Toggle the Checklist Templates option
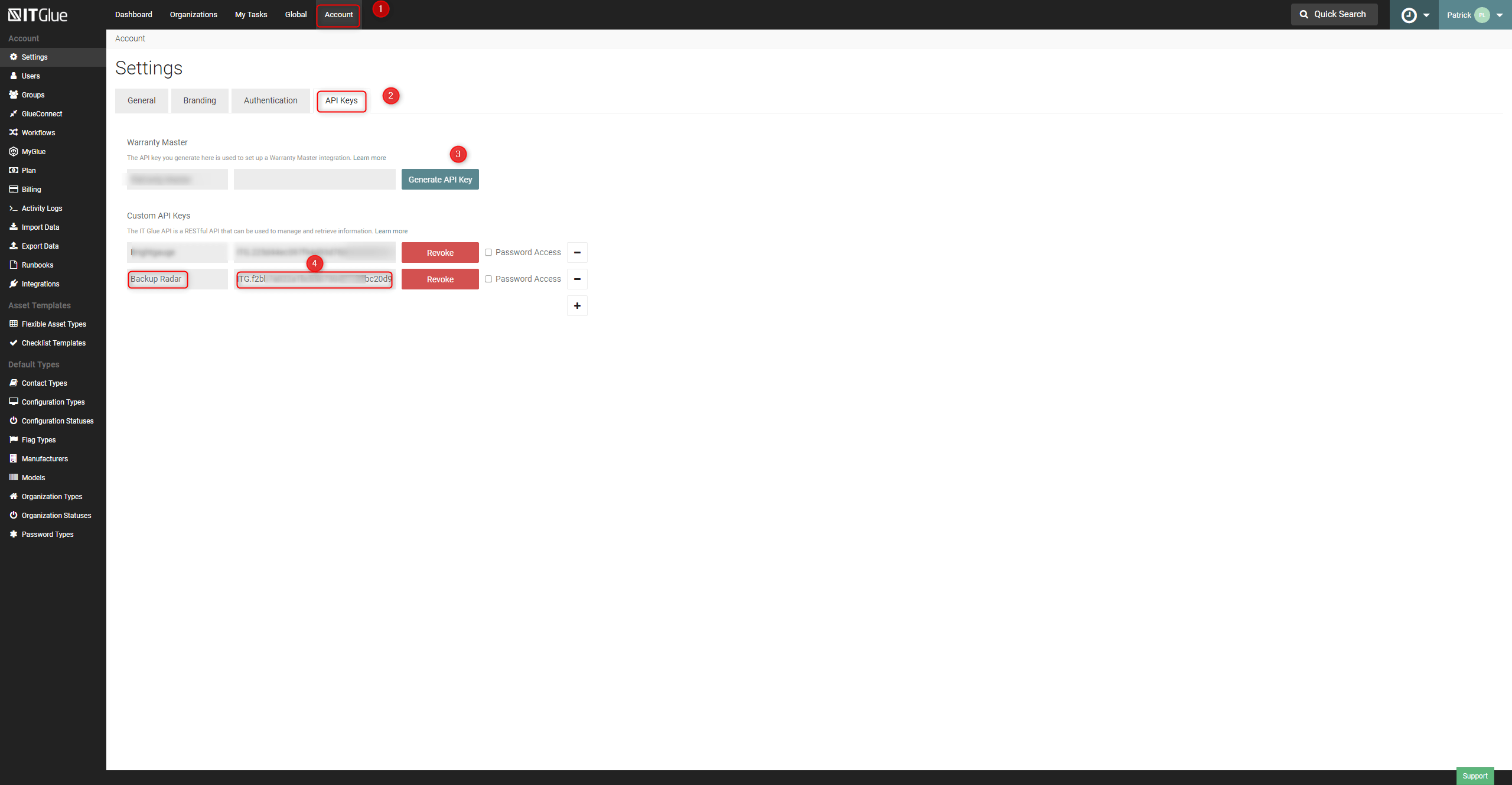1512x785 pixels. [53, 343]
